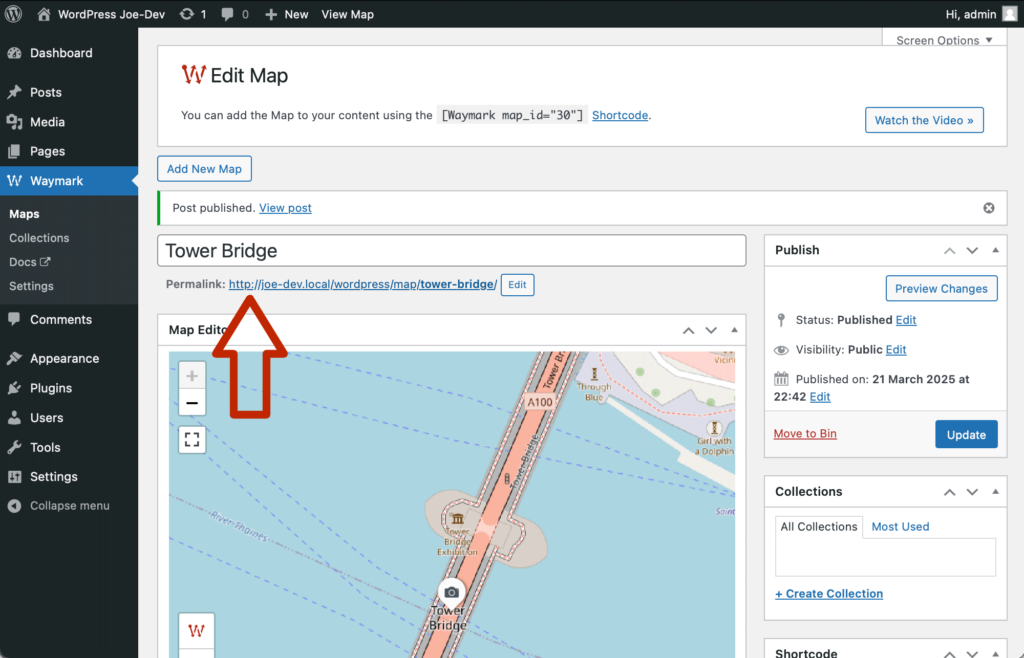
Task: Open Plugins in the sidebar menu
Action: point(50,388)
